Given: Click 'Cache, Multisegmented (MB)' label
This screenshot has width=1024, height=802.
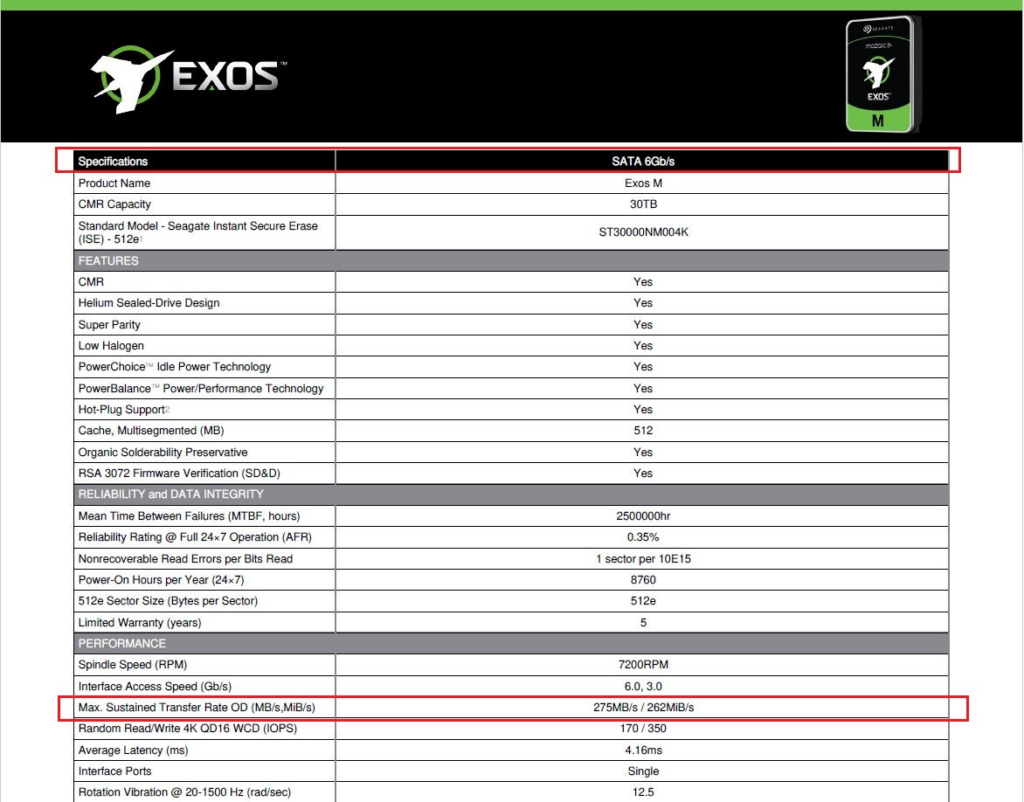Looking at the screenshot, I should point(151,430).
